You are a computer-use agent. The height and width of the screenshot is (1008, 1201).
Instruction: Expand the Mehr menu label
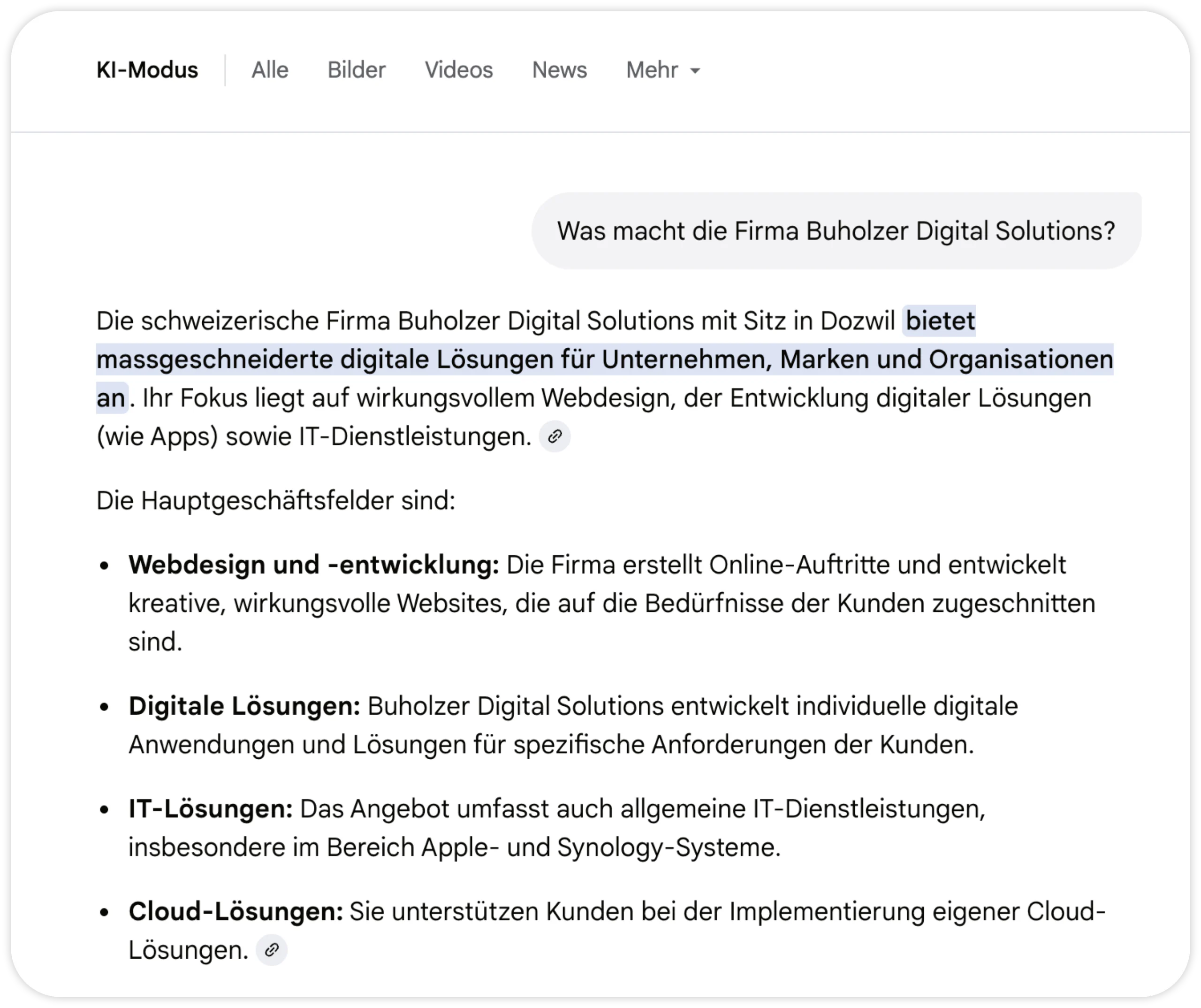[x=652, y=70]
